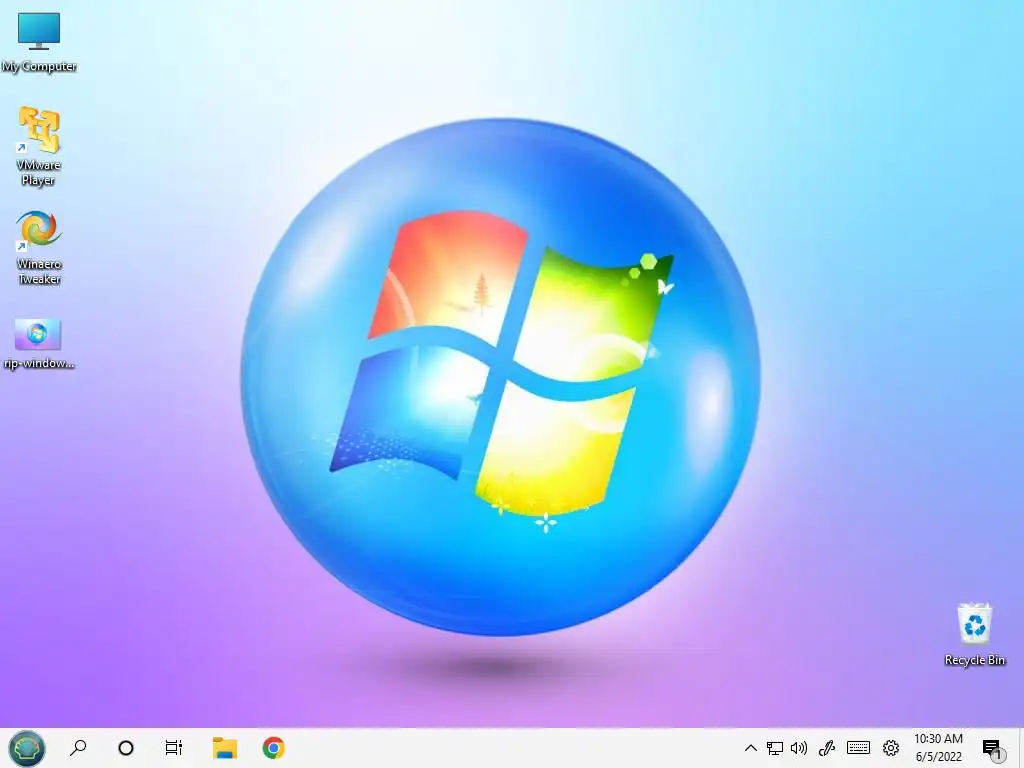Select the VMware Player shortcut
Screen dimensions: 1024x768
(x=39, y=146)
